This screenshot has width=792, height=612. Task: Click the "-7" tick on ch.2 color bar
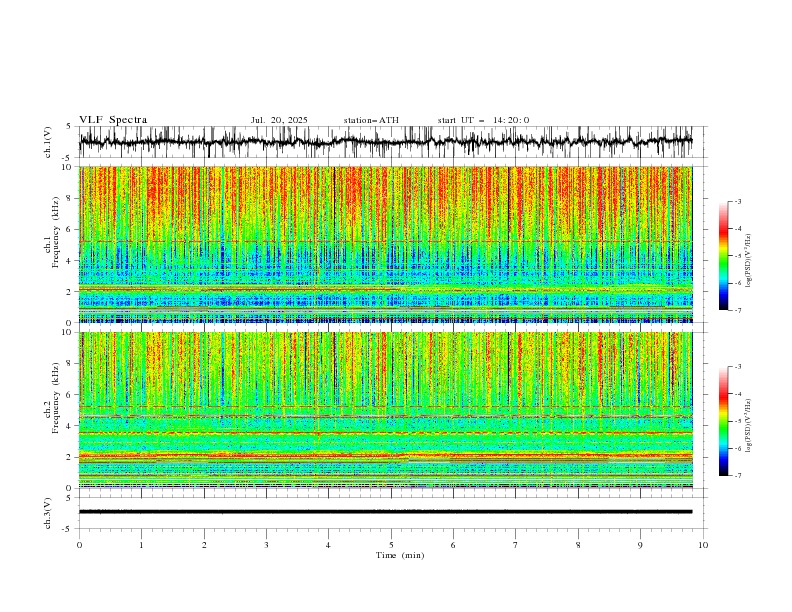click(738, 476)
